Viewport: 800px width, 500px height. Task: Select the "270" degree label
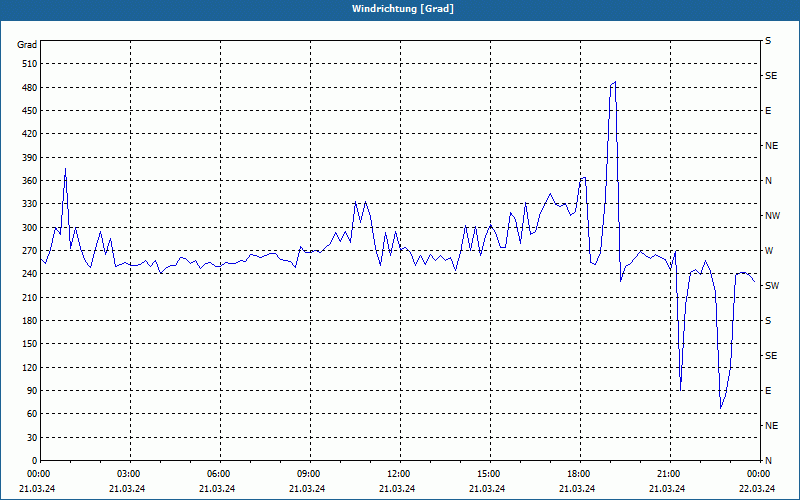tap(30, 251)
